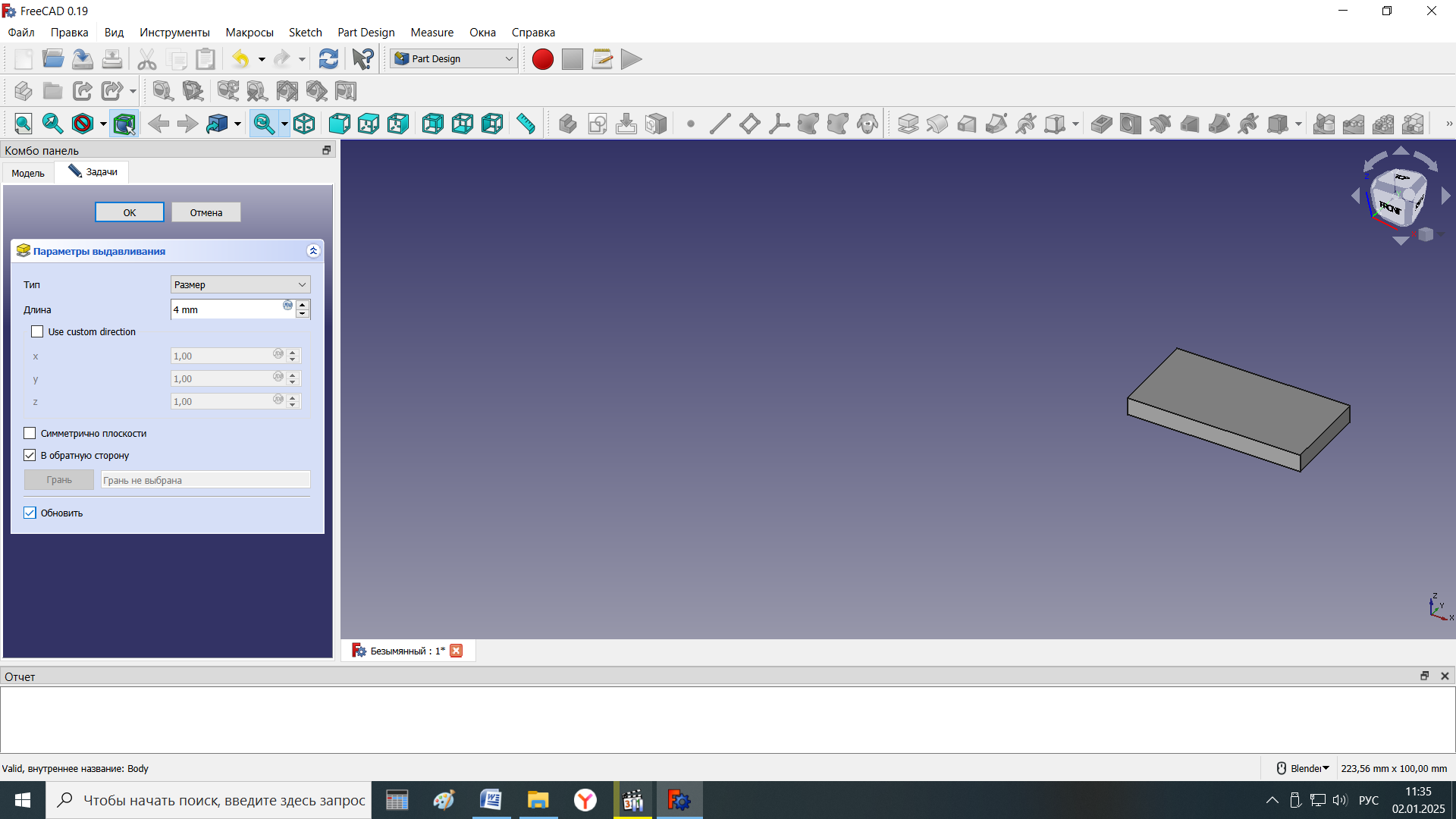Expand the subtractive primitive dropdown arrow
The height and width of the screenshot is (819, 1456).
1299,124
